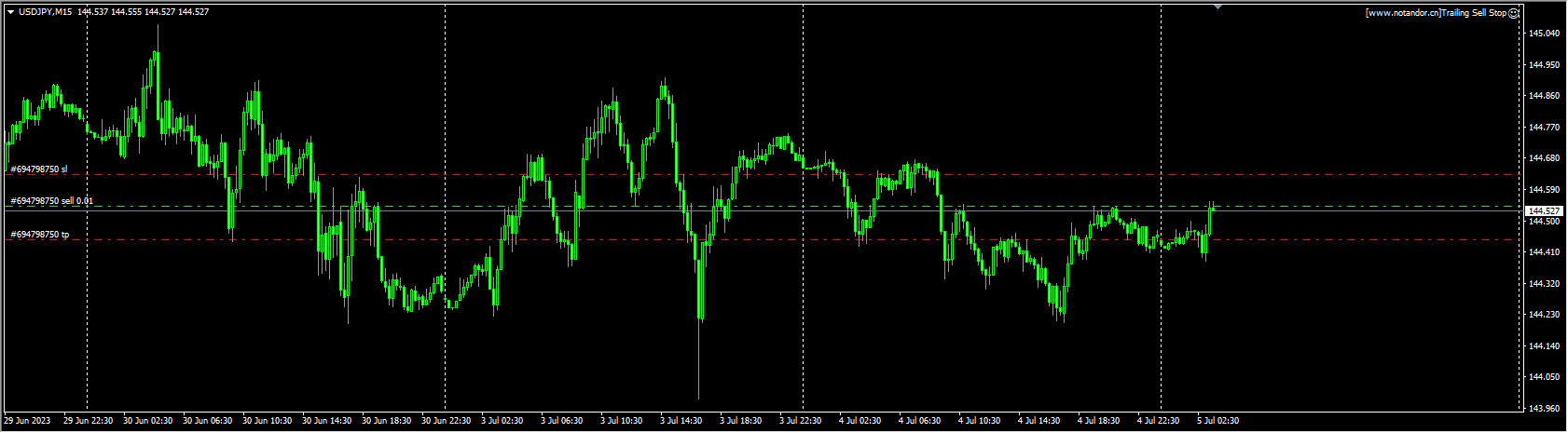1568x433 pixels.
Task: Click the 4 Jul 10:30 time label
Action: tap(981, 421)
